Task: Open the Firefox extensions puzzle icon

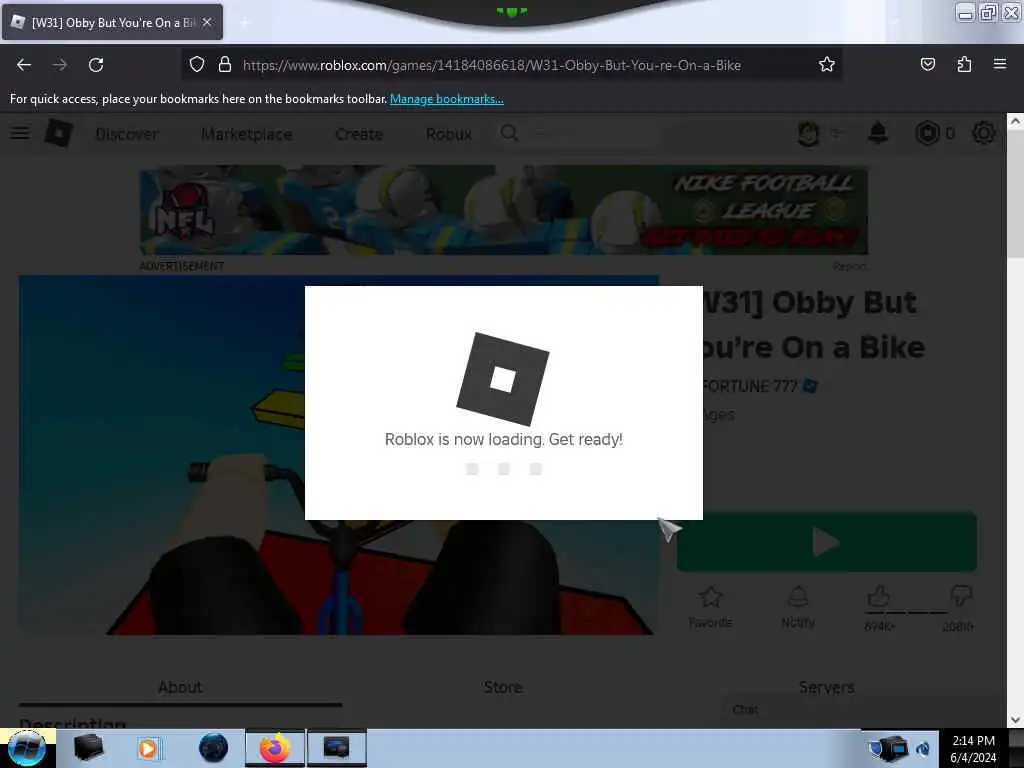Action: [964, 65]
